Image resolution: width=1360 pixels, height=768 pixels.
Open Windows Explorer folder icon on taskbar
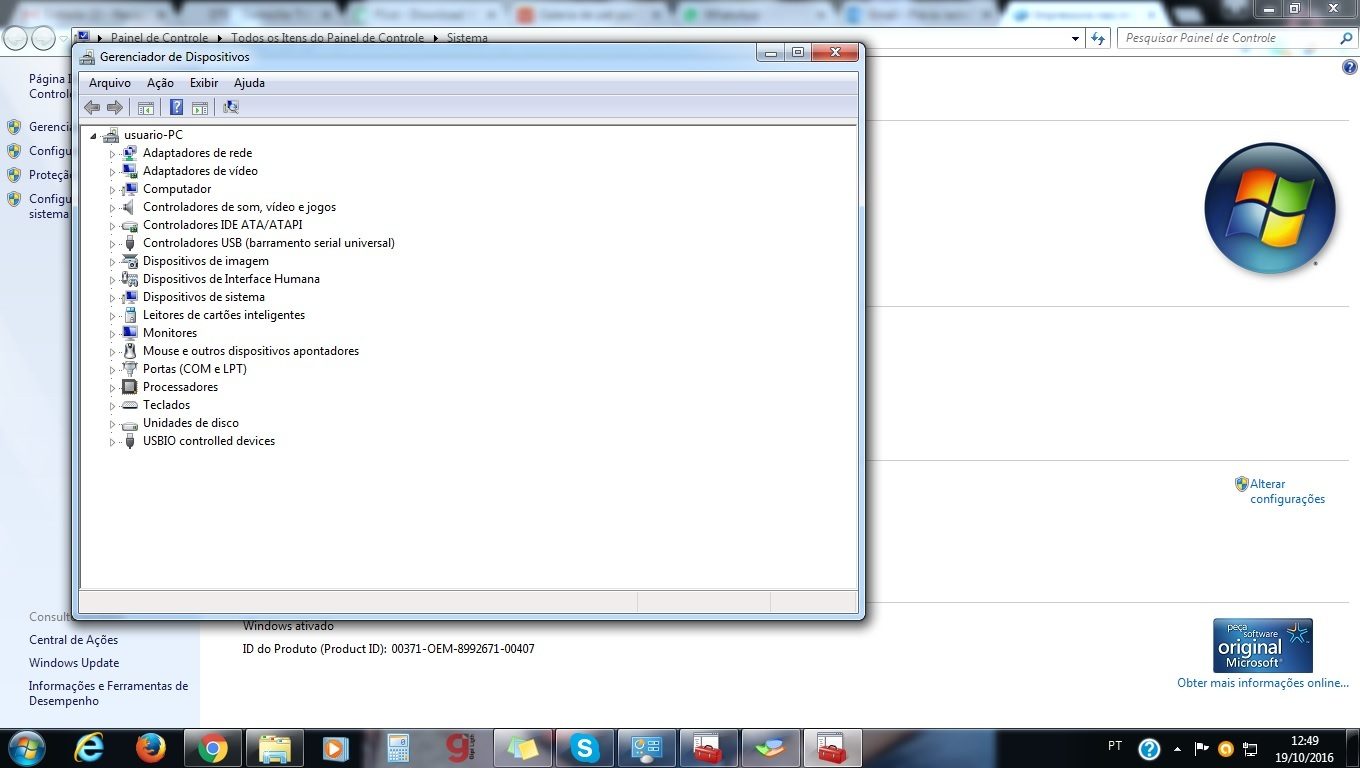(x=274, y=748)
